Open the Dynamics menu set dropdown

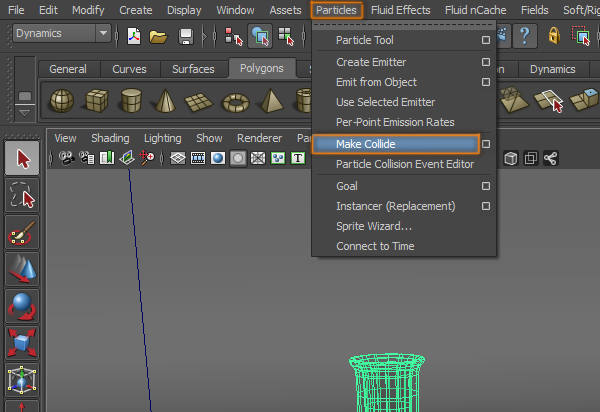tap(103, 35)
